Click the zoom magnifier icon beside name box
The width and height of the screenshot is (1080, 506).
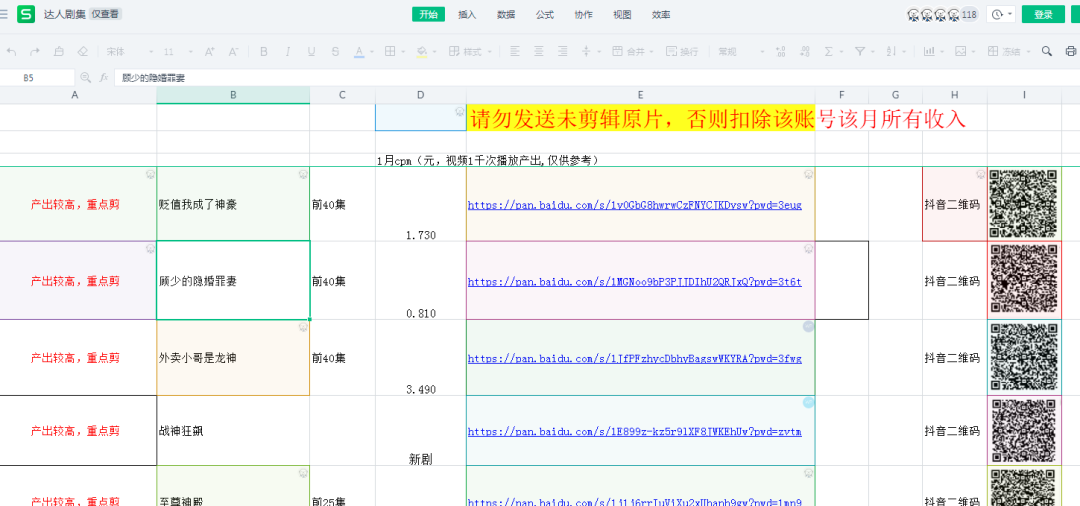pos(85,78)
